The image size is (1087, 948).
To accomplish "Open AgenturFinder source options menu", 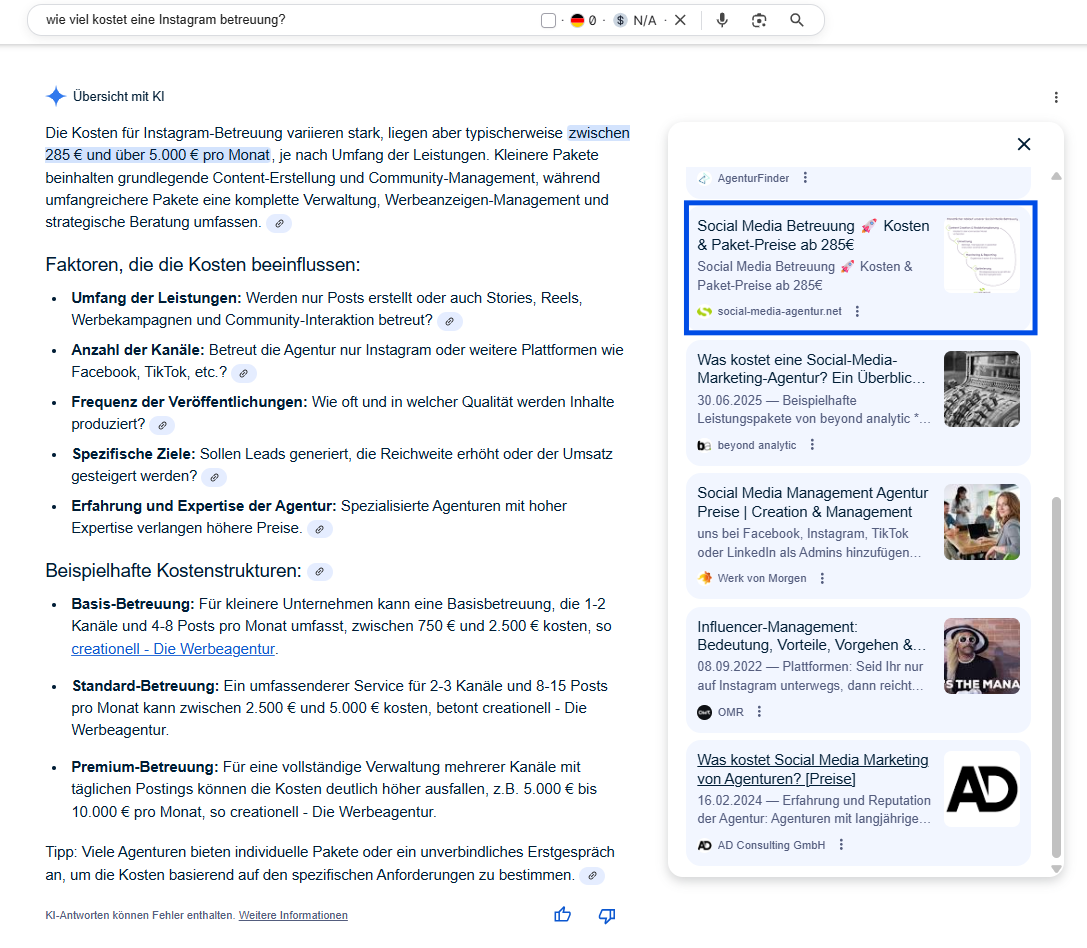I will pos(805,178).
